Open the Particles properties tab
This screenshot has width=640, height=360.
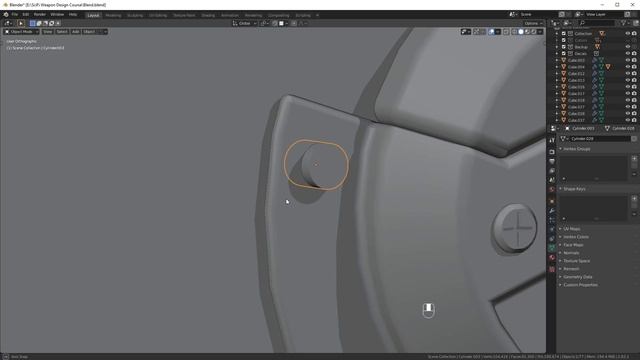(552, 220)
